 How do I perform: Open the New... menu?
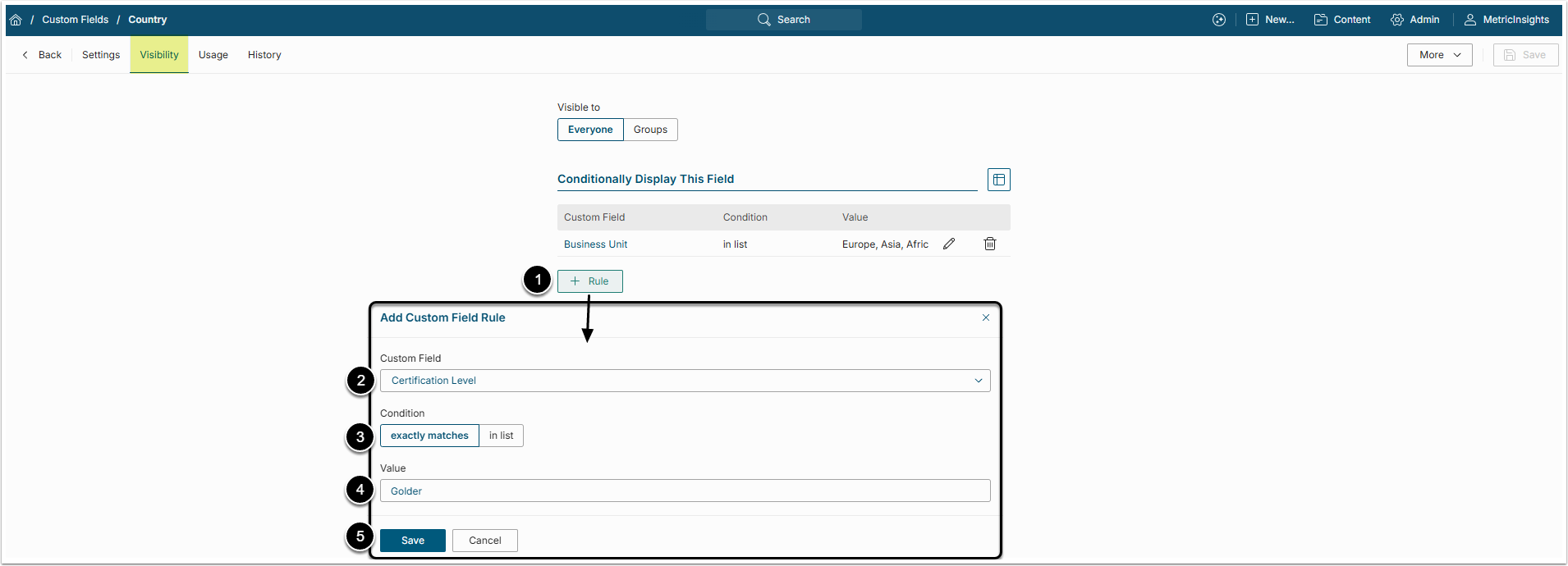[1270, 20]
